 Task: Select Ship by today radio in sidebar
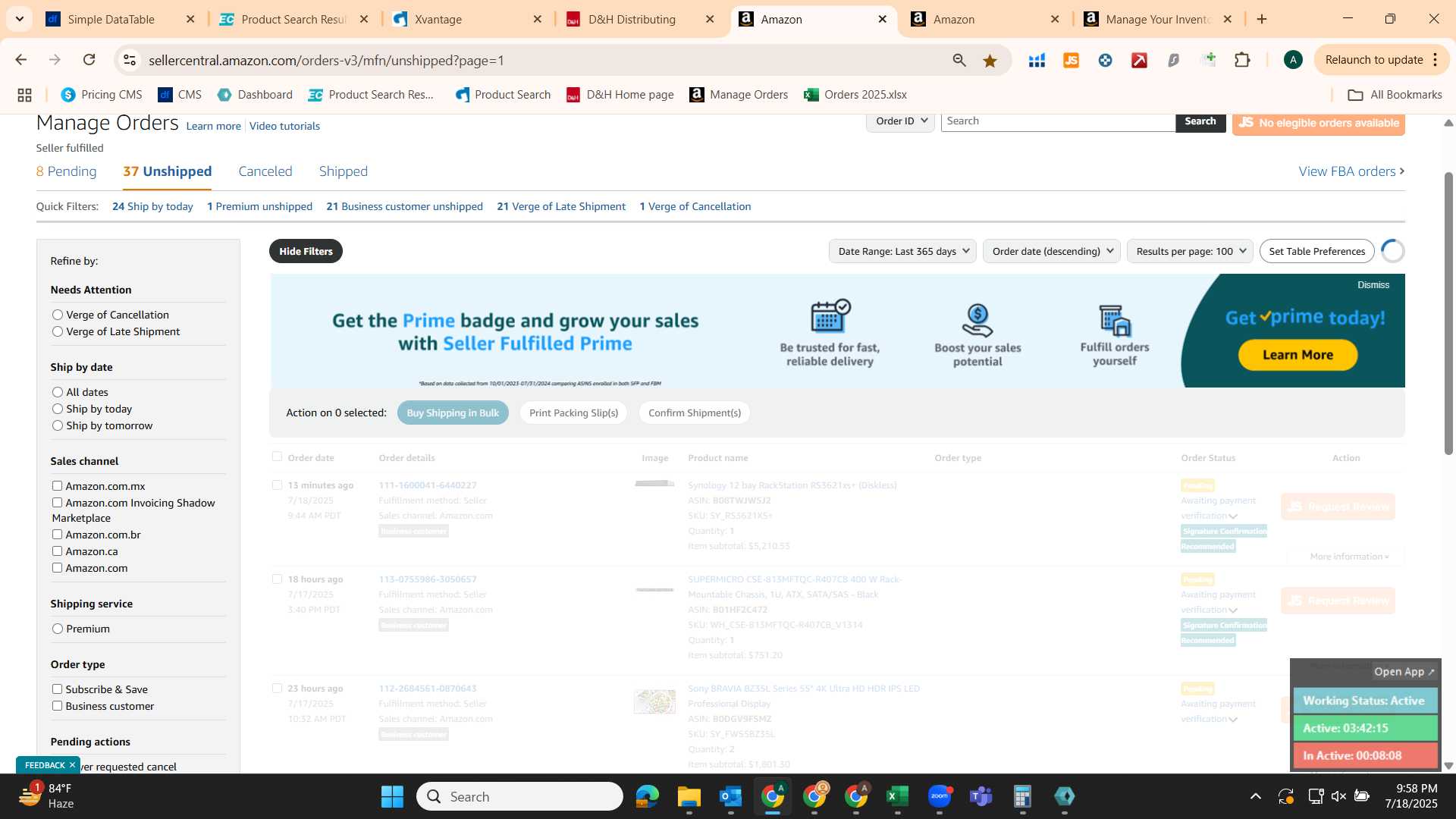click(58, 408)
